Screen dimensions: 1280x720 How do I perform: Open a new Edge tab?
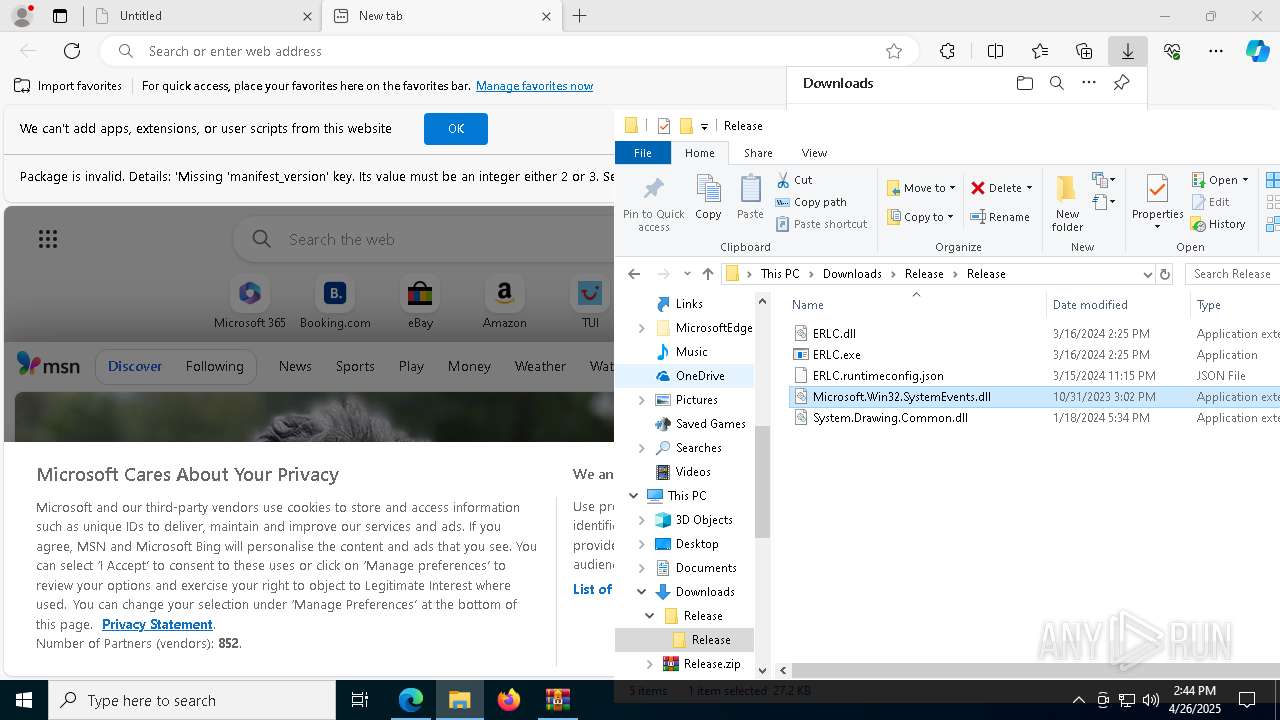pos(580,16)
